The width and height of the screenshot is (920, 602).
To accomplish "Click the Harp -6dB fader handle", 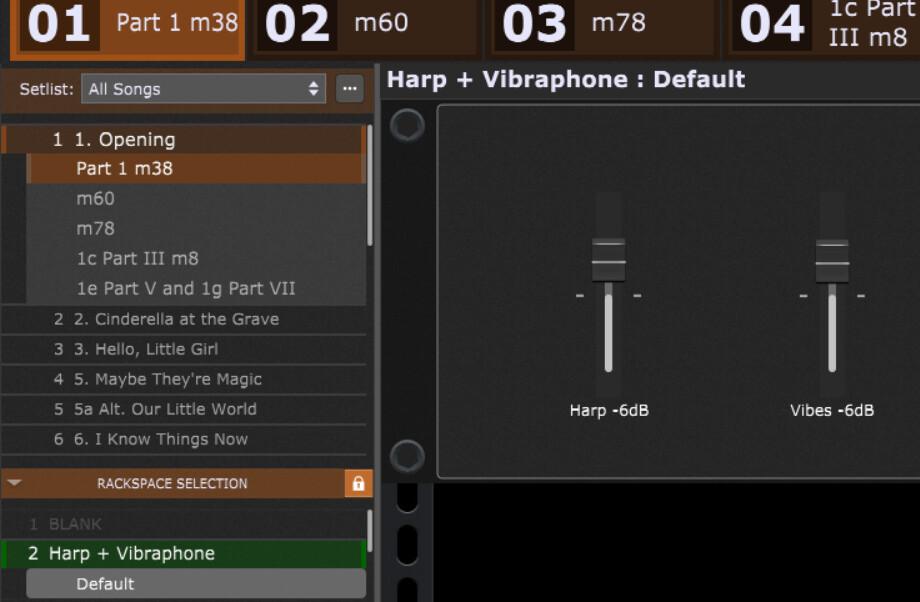I will pyautogui.click(x=608, y=261).
